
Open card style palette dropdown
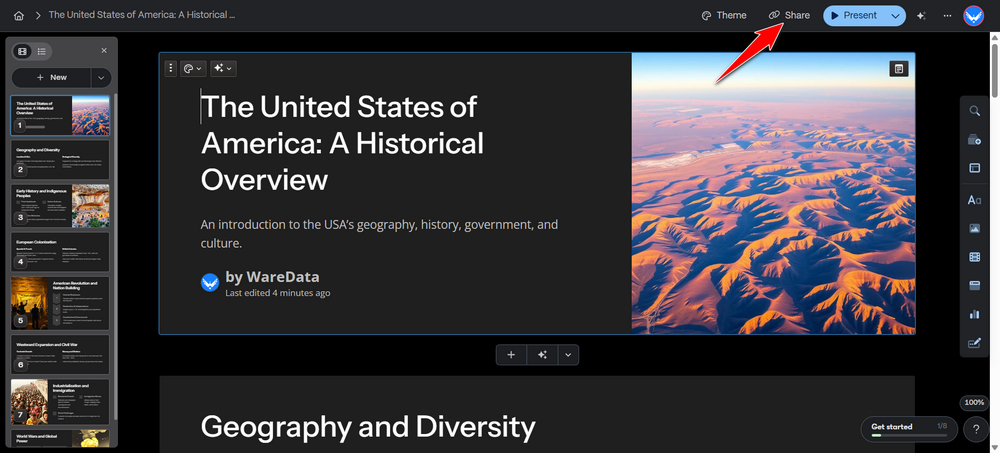click(x=193, y=68)
